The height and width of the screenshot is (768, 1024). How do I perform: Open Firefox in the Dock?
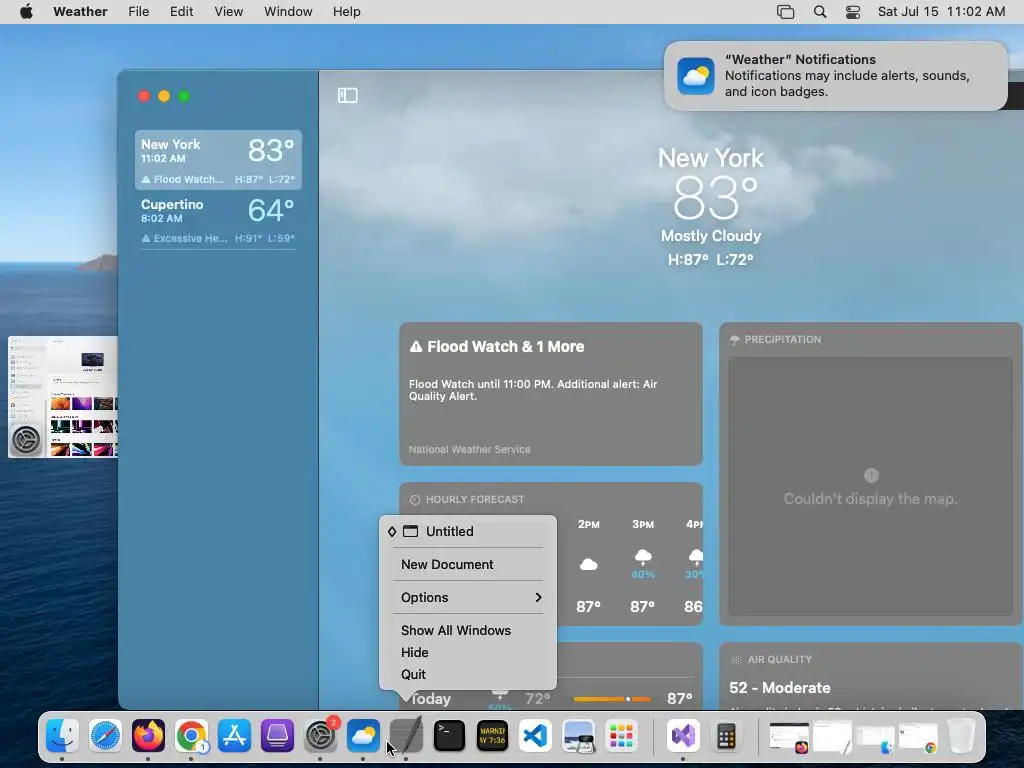(148, 736)
